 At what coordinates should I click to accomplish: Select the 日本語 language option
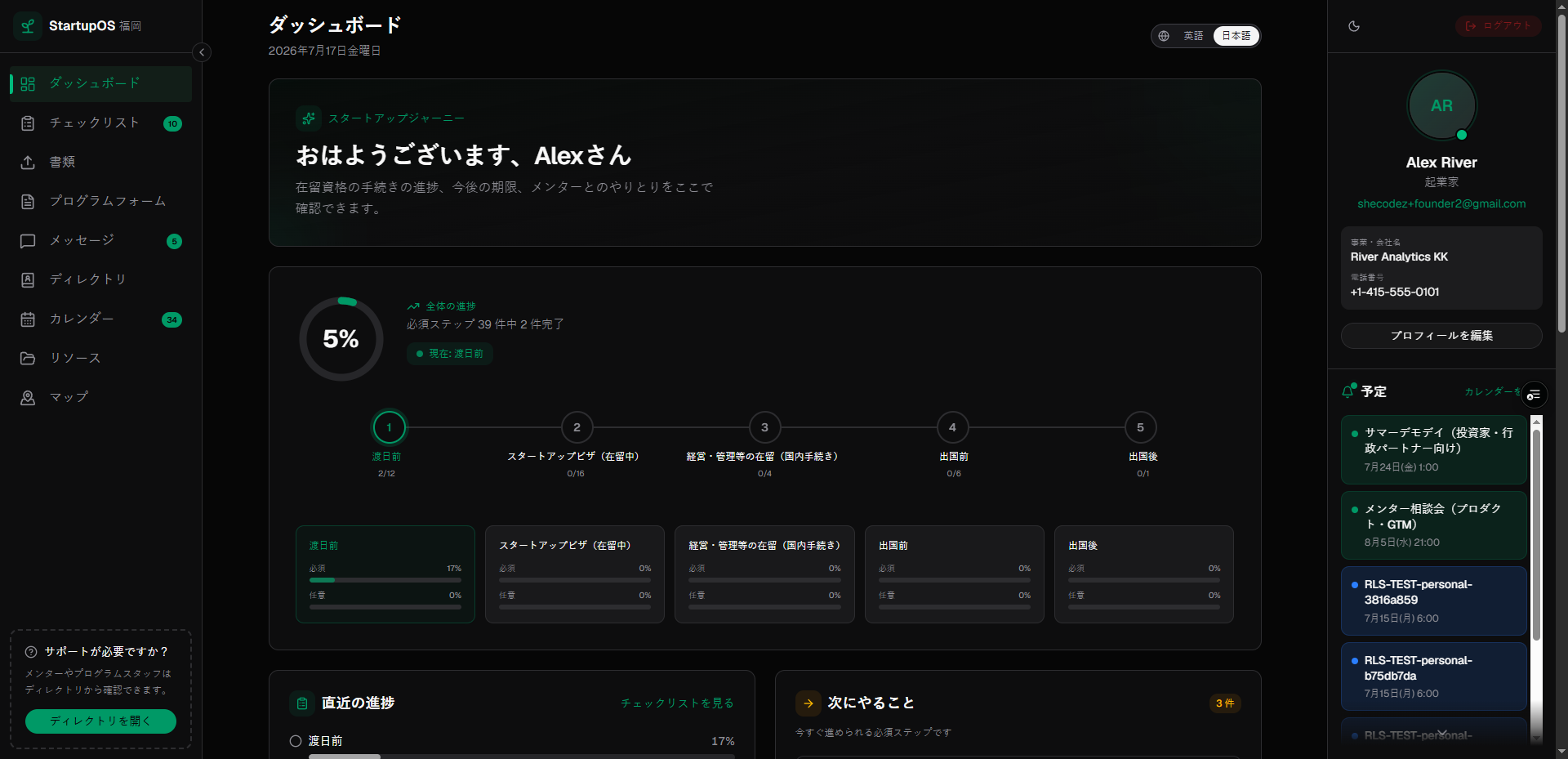click(x=1236, y=36)
